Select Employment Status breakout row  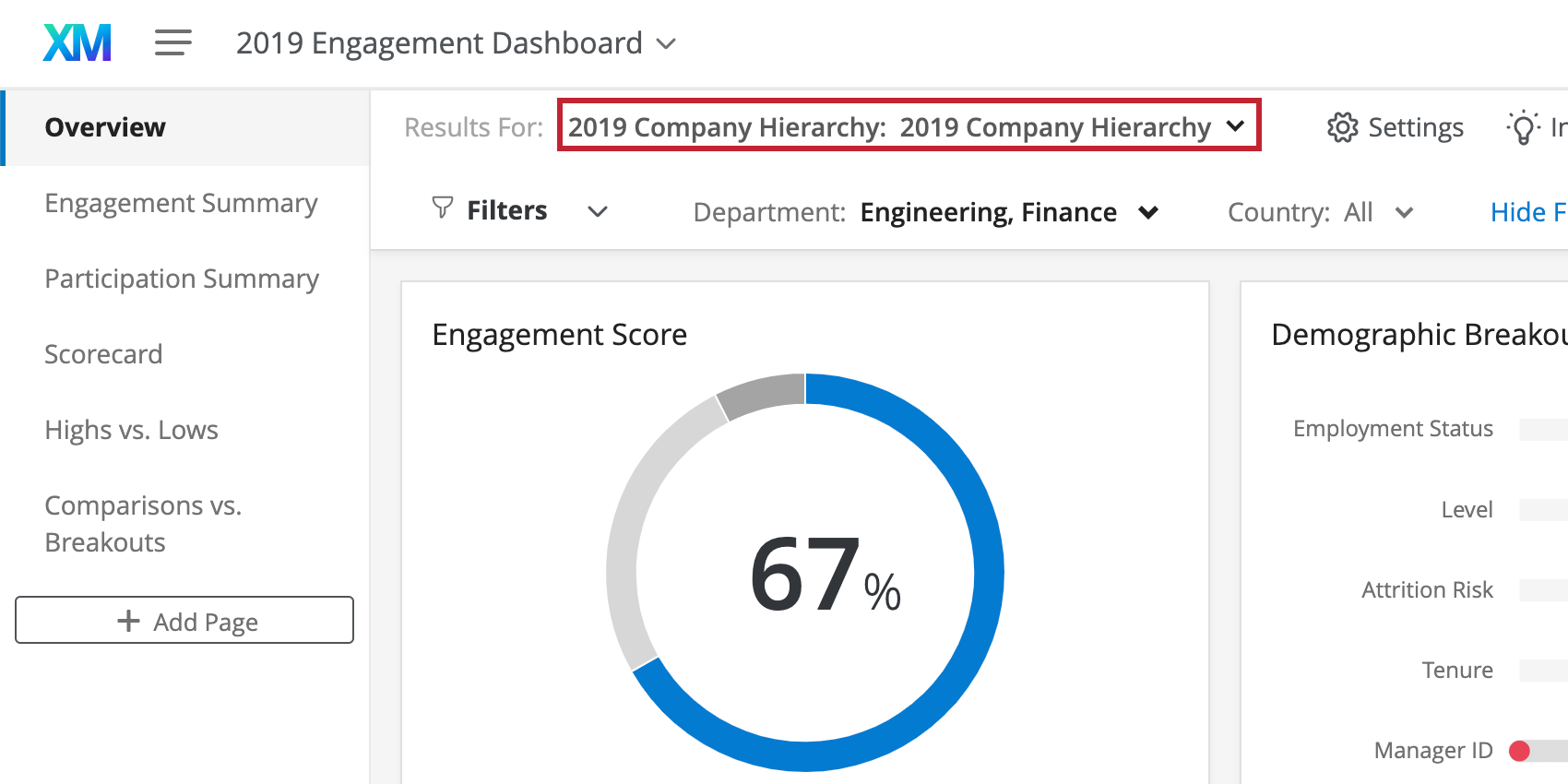[x=1430, y=429]
